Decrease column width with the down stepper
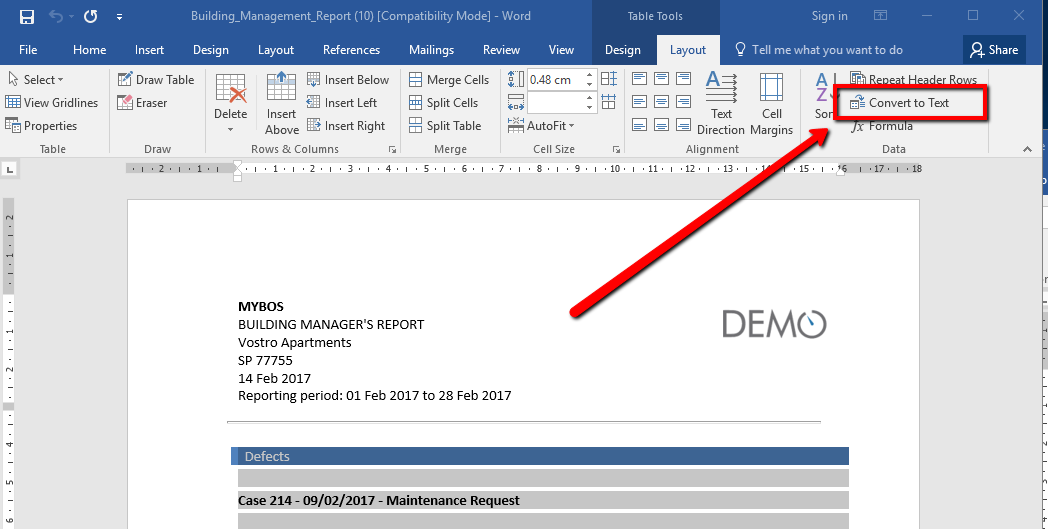This screenshot has width=1048, height=529. point(589,108)
